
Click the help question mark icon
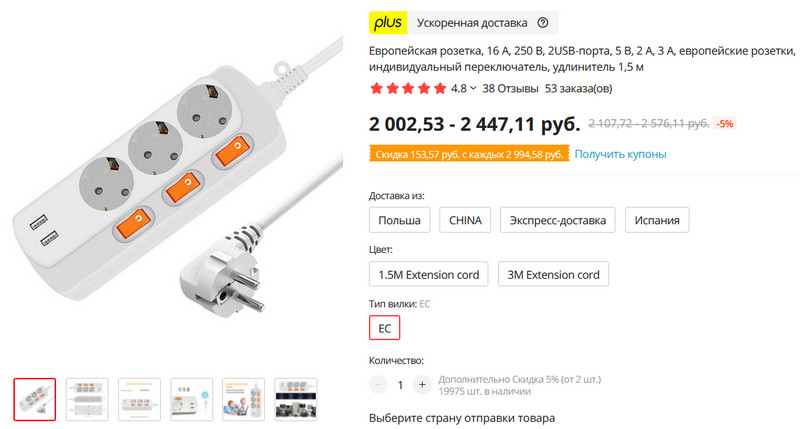point(543,22)
